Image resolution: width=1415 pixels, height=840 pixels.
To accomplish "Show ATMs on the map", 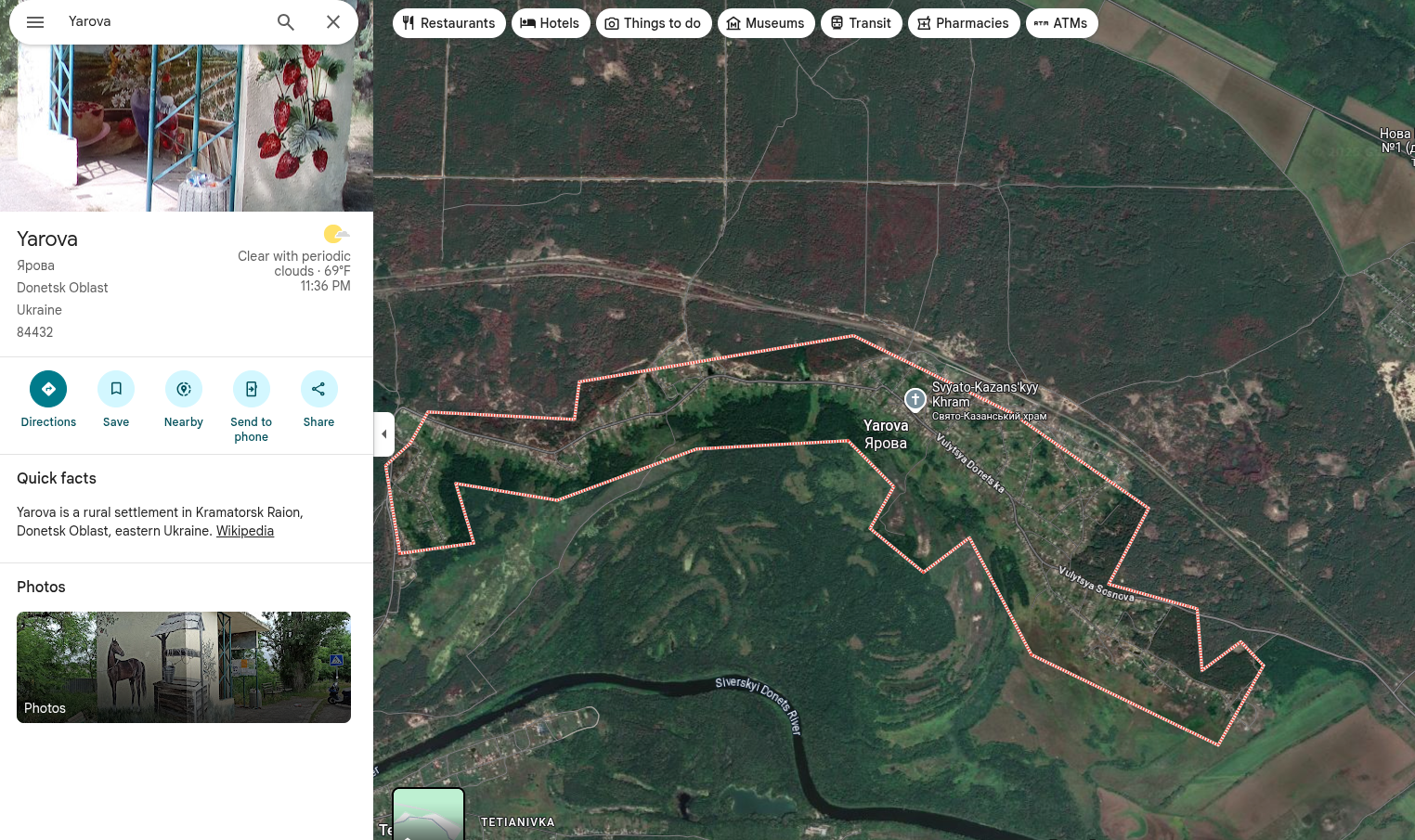I will tap(1062, 23).
